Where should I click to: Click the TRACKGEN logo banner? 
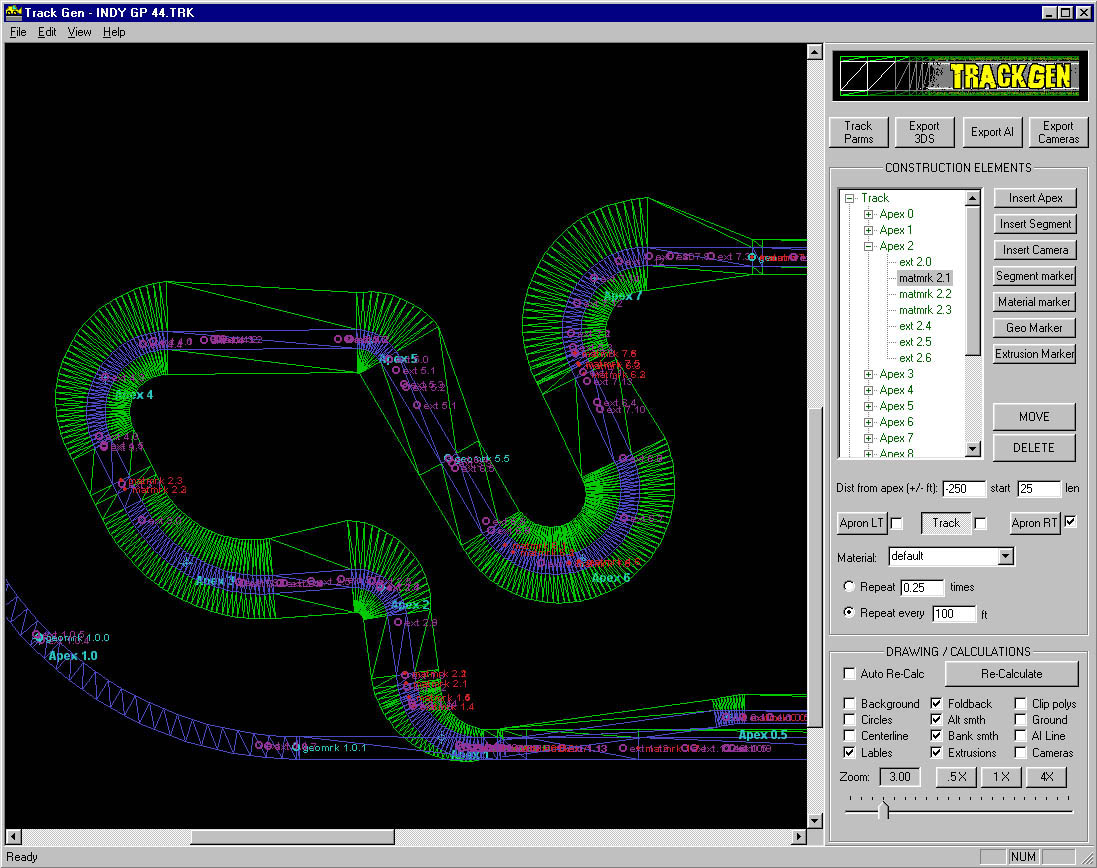(x=960, y=76)
